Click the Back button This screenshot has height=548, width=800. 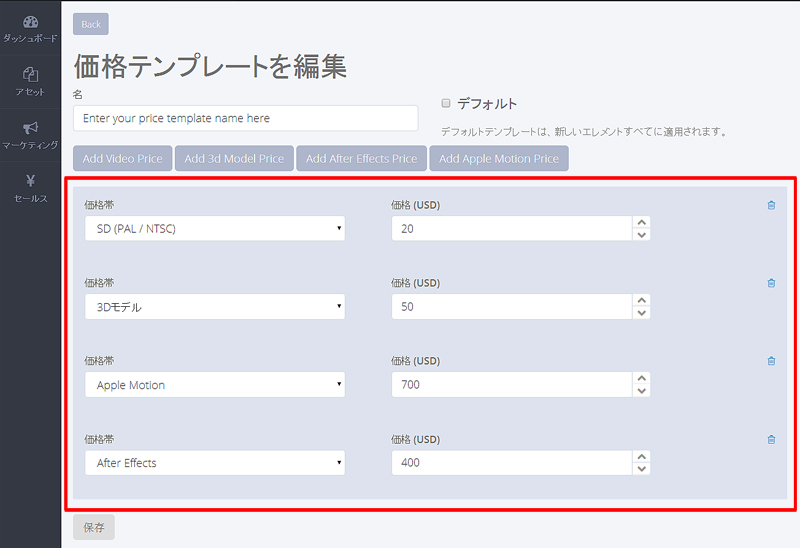point(91,24)
